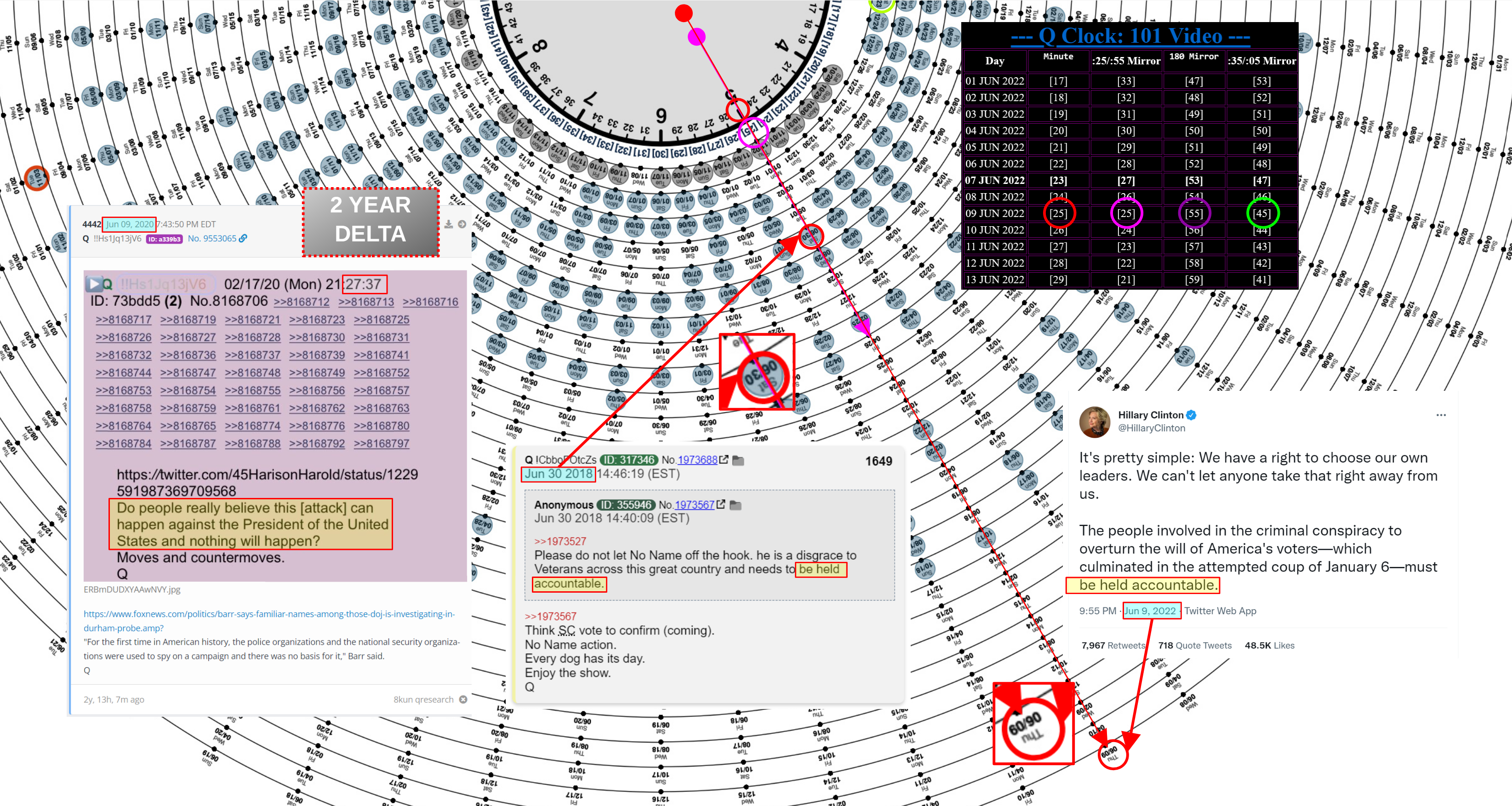Viewport: 1512px width, 806px height.
Task: Click the folder icon next to No.1973688
Action: click(738, 460)
